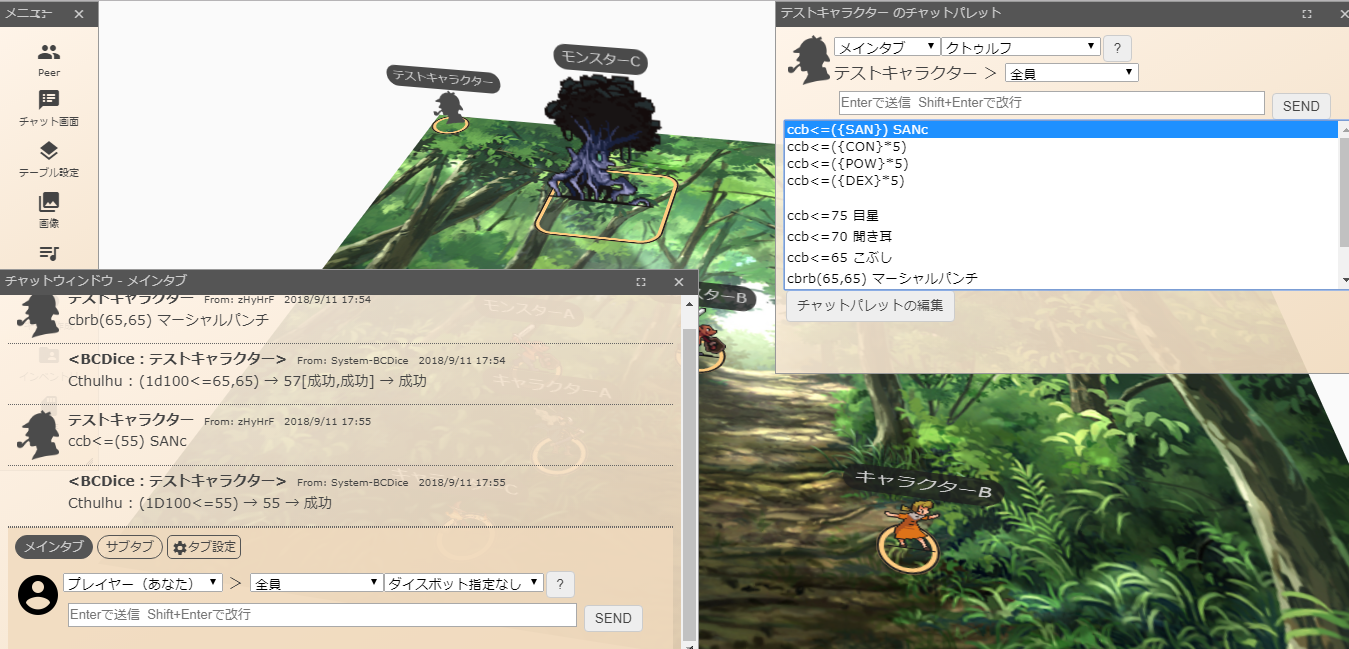Select palette line ccb<=({SAN}) SANc
Image resolution: width=1349 pixels, height=649 pixels.
[x=1061, y=129]
